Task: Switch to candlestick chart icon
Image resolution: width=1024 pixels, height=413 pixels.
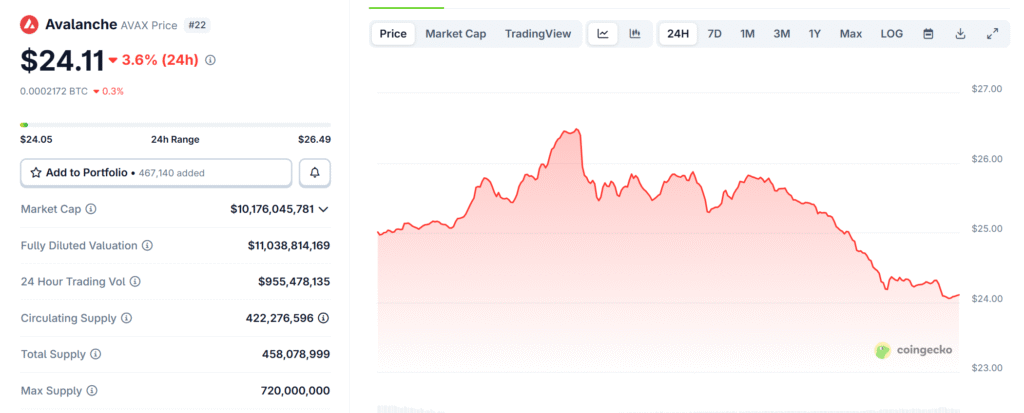Action: point(634,34)
